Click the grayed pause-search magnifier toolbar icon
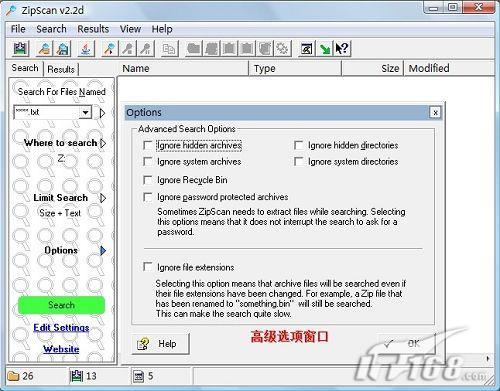 145,49
